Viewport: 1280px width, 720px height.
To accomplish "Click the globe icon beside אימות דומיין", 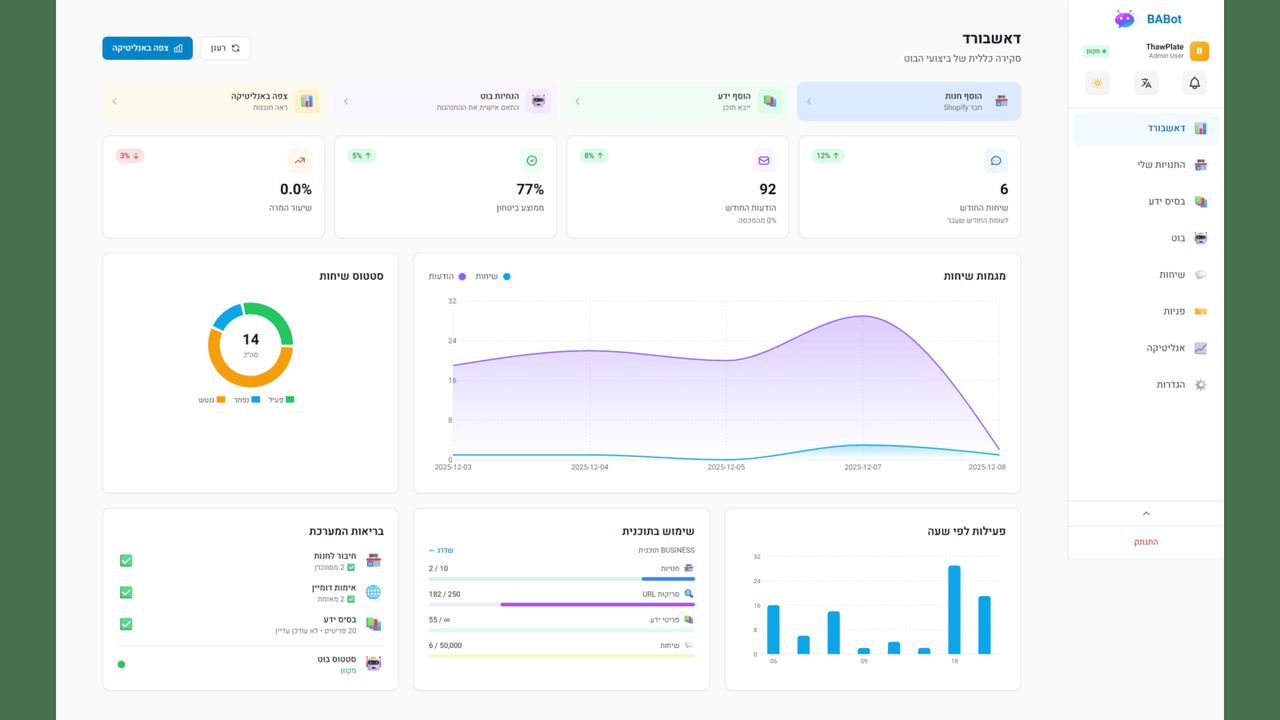I will coord(374,592).
